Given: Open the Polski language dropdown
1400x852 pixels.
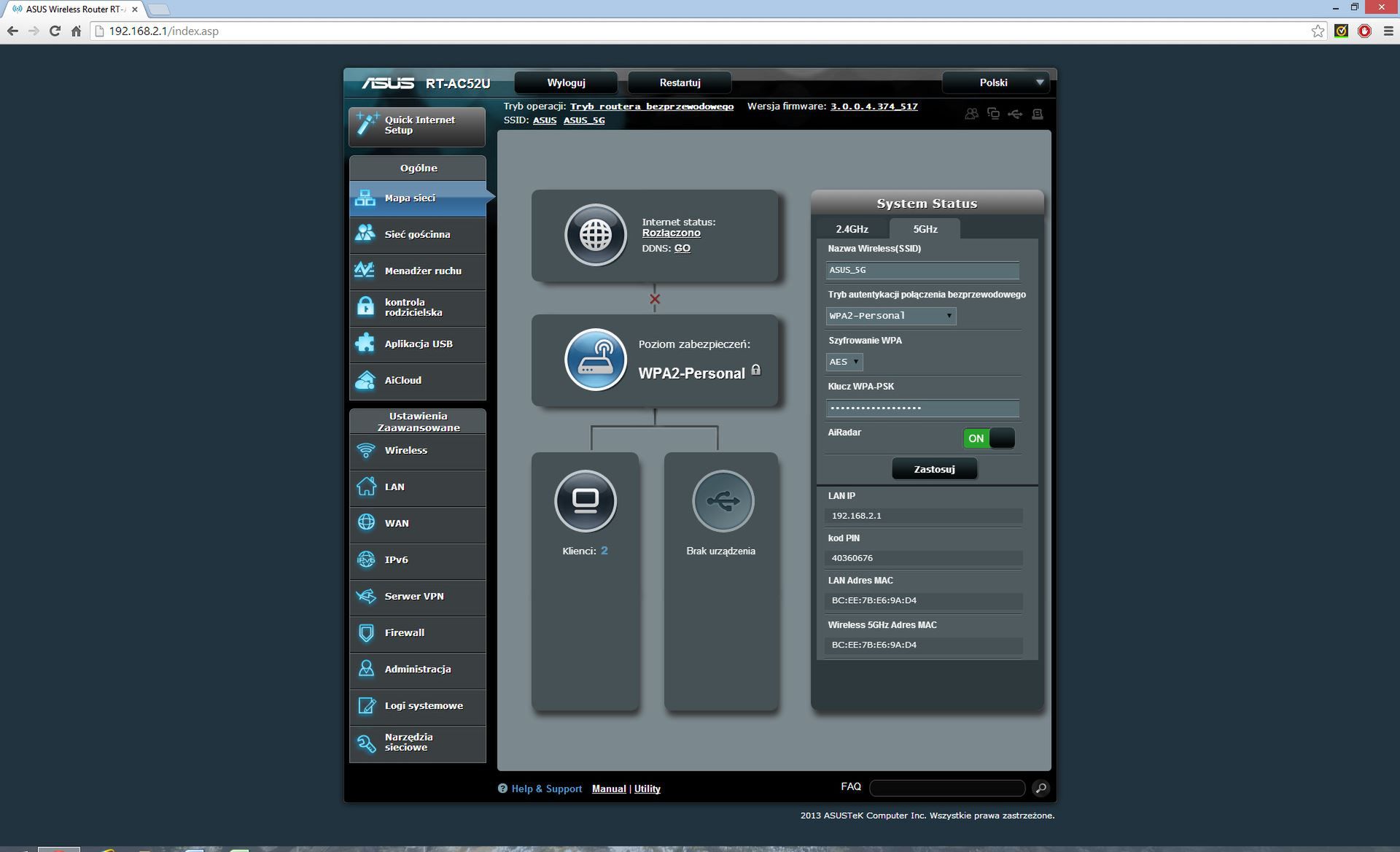Looking at the screenshot, I should (x=996, y=82).
